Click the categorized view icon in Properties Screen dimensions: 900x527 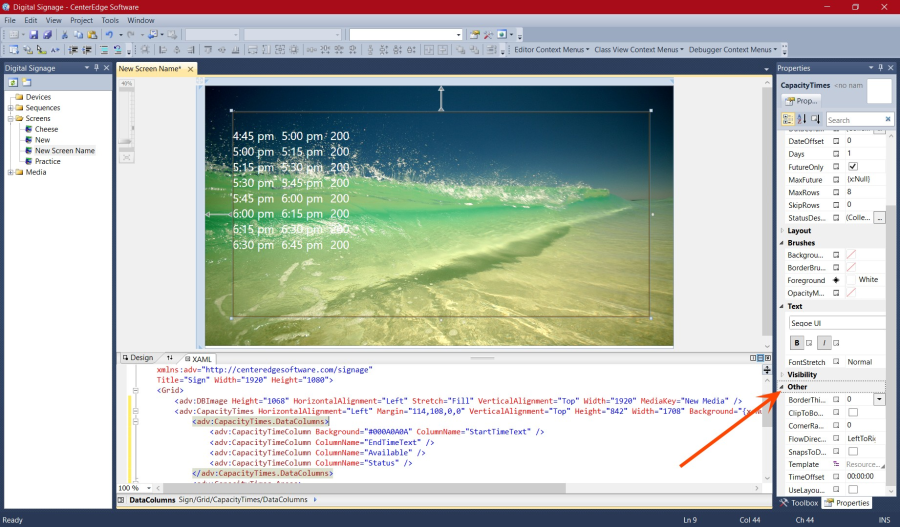pyautogui.click(x=787, y=119)
